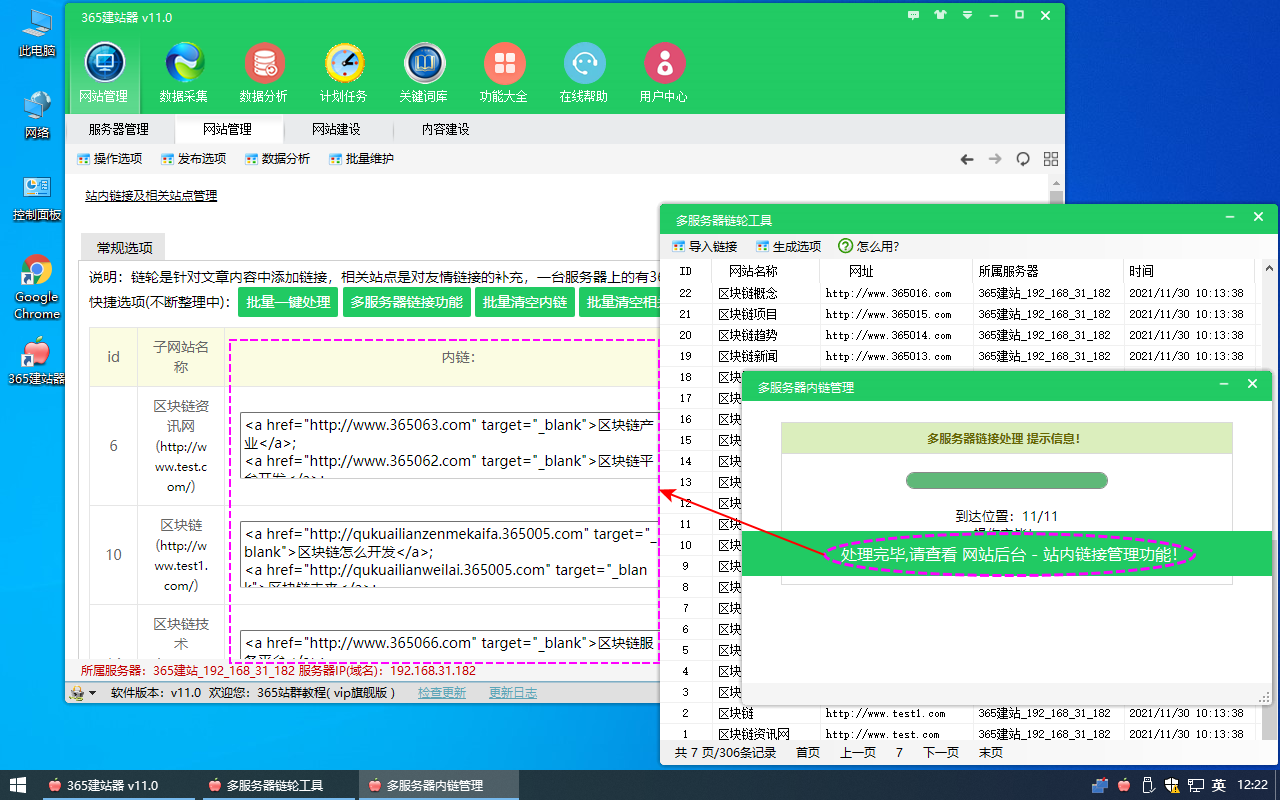1280x800 pixels.
Task: Switch to 多服务器链轮工具 in the taskbar
Action: point(278,785)
